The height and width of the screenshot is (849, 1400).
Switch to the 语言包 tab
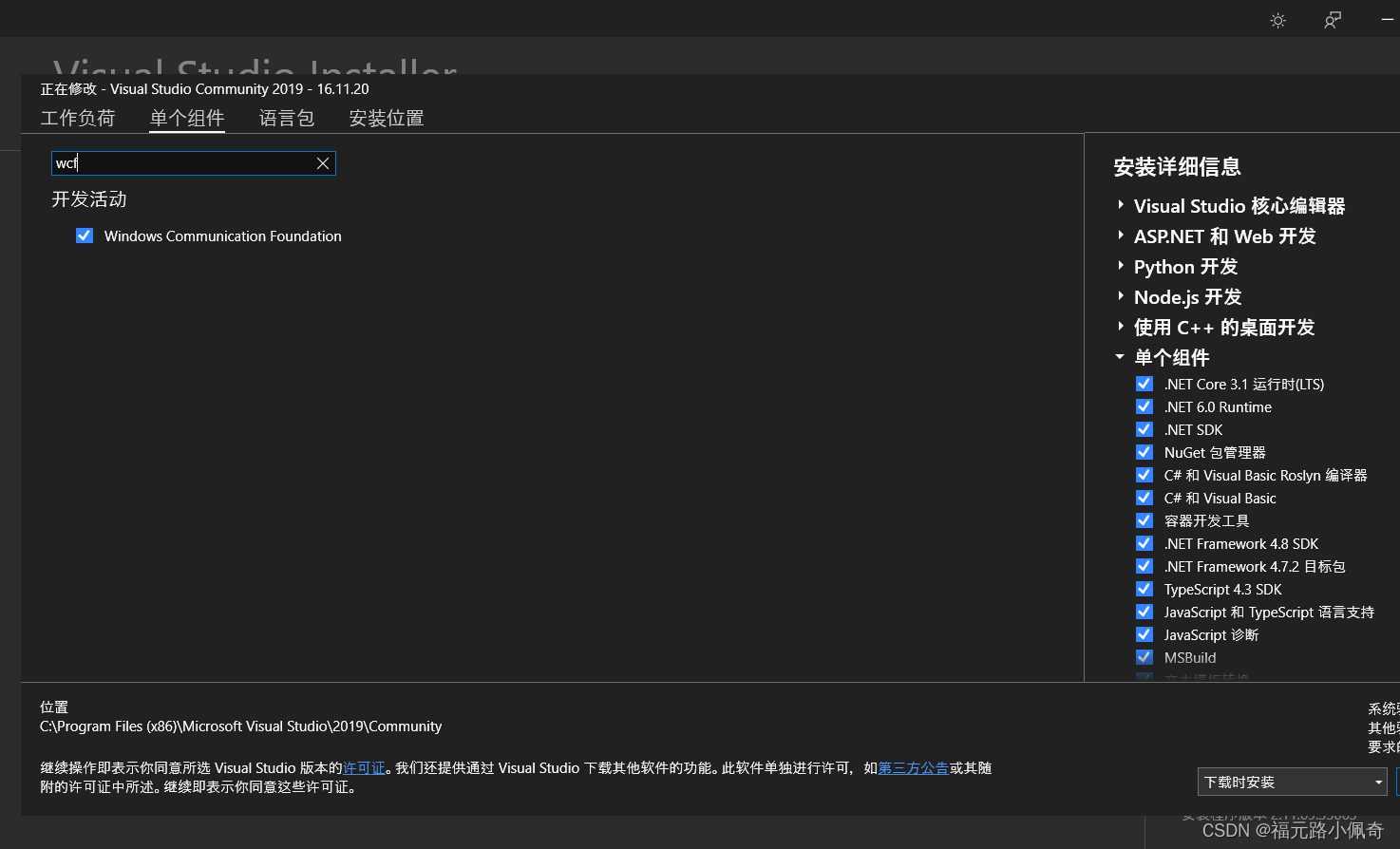[x=286, y=118]
